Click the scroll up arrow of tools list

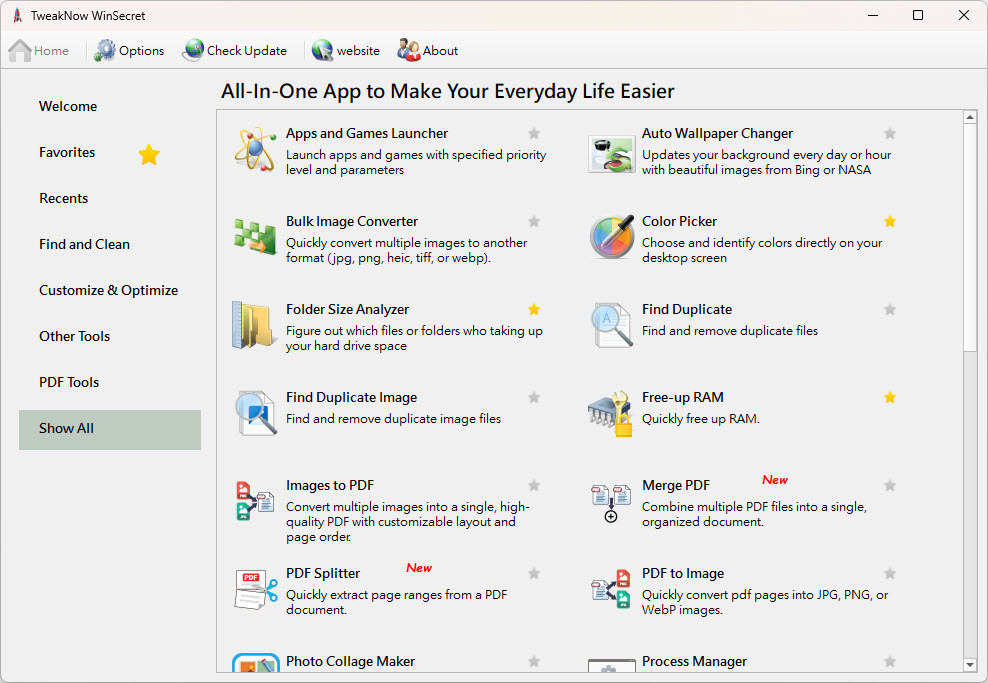(x=969, y=118)
